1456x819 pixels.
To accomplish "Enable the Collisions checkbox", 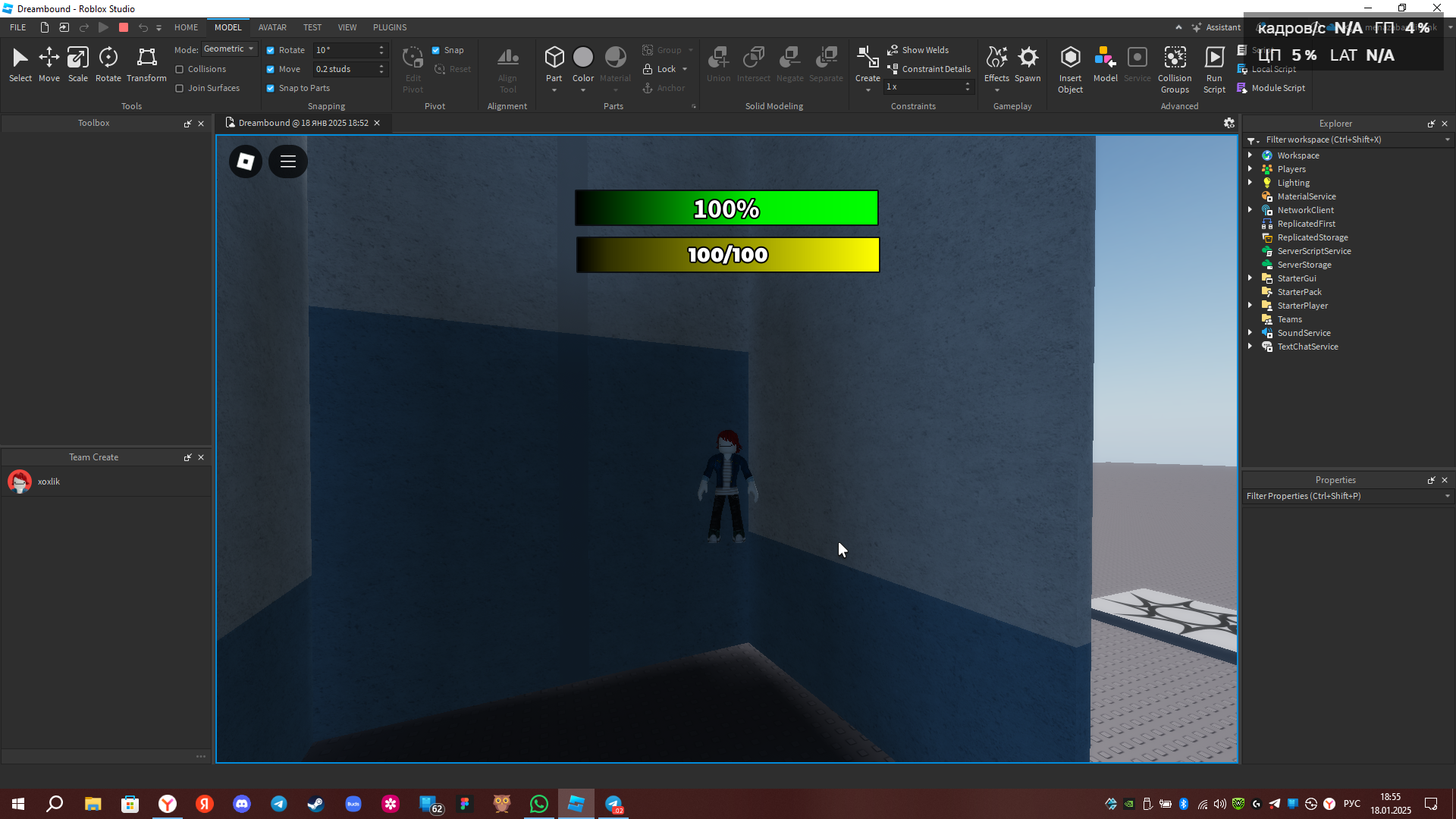I will click(x=180, y=69).
